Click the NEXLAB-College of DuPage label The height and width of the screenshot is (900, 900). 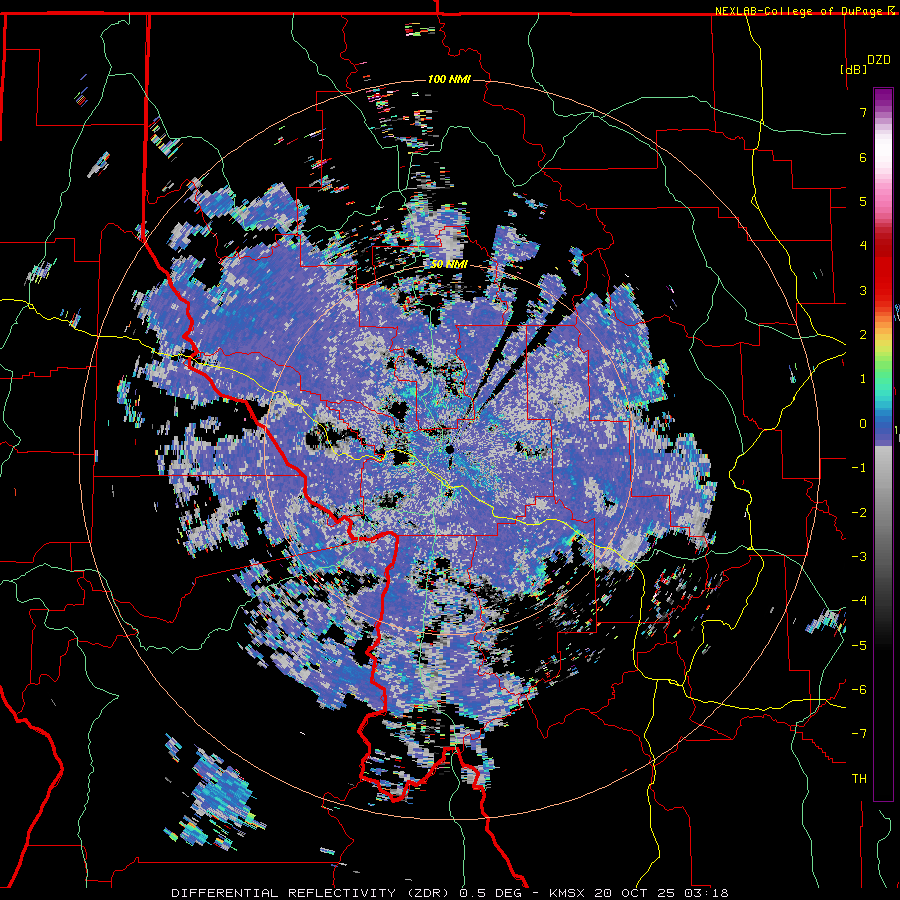click(x=798, y=11)
